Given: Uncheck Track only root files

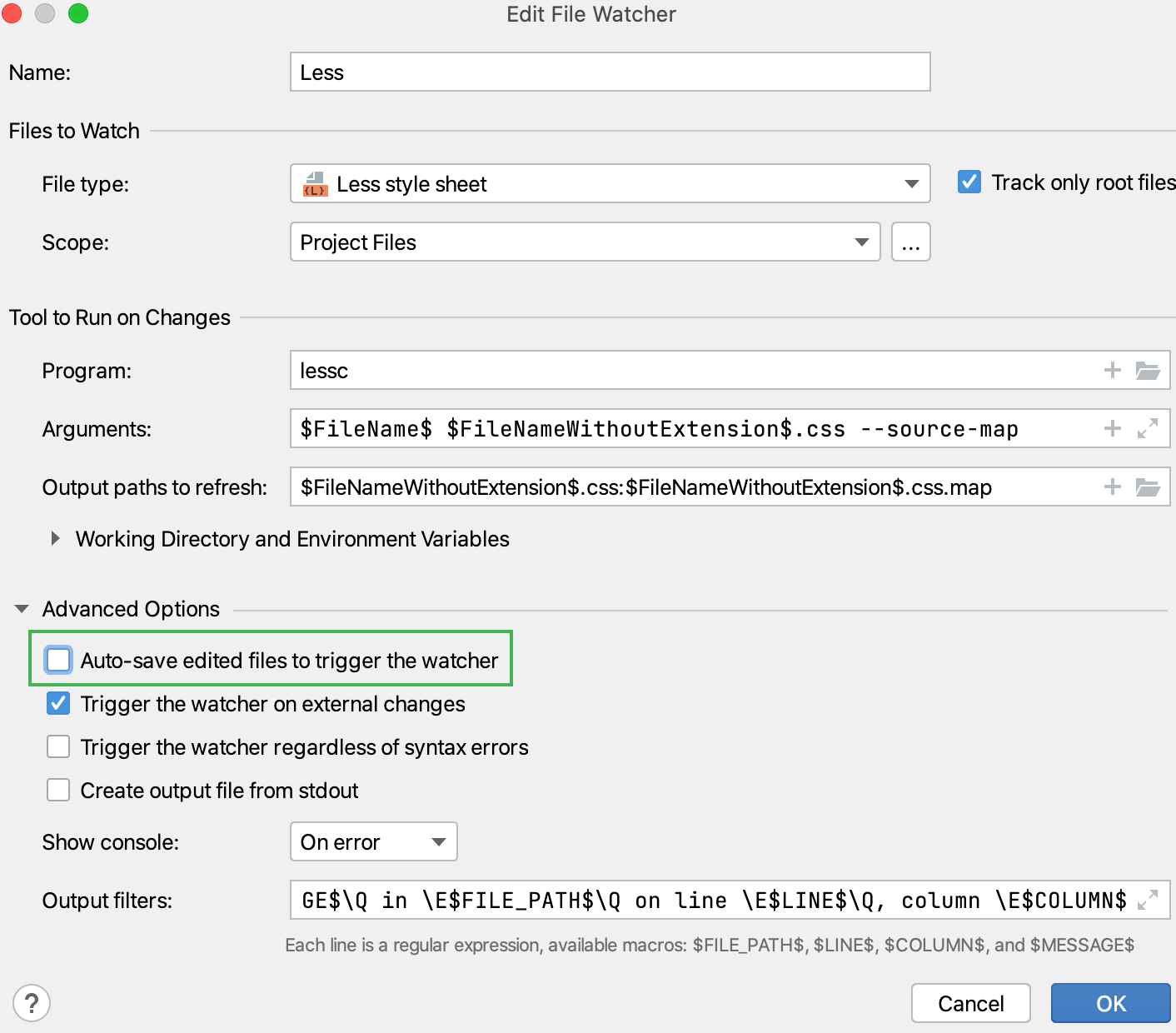Looking at the screenshot, I should click(x=969, y=182).
